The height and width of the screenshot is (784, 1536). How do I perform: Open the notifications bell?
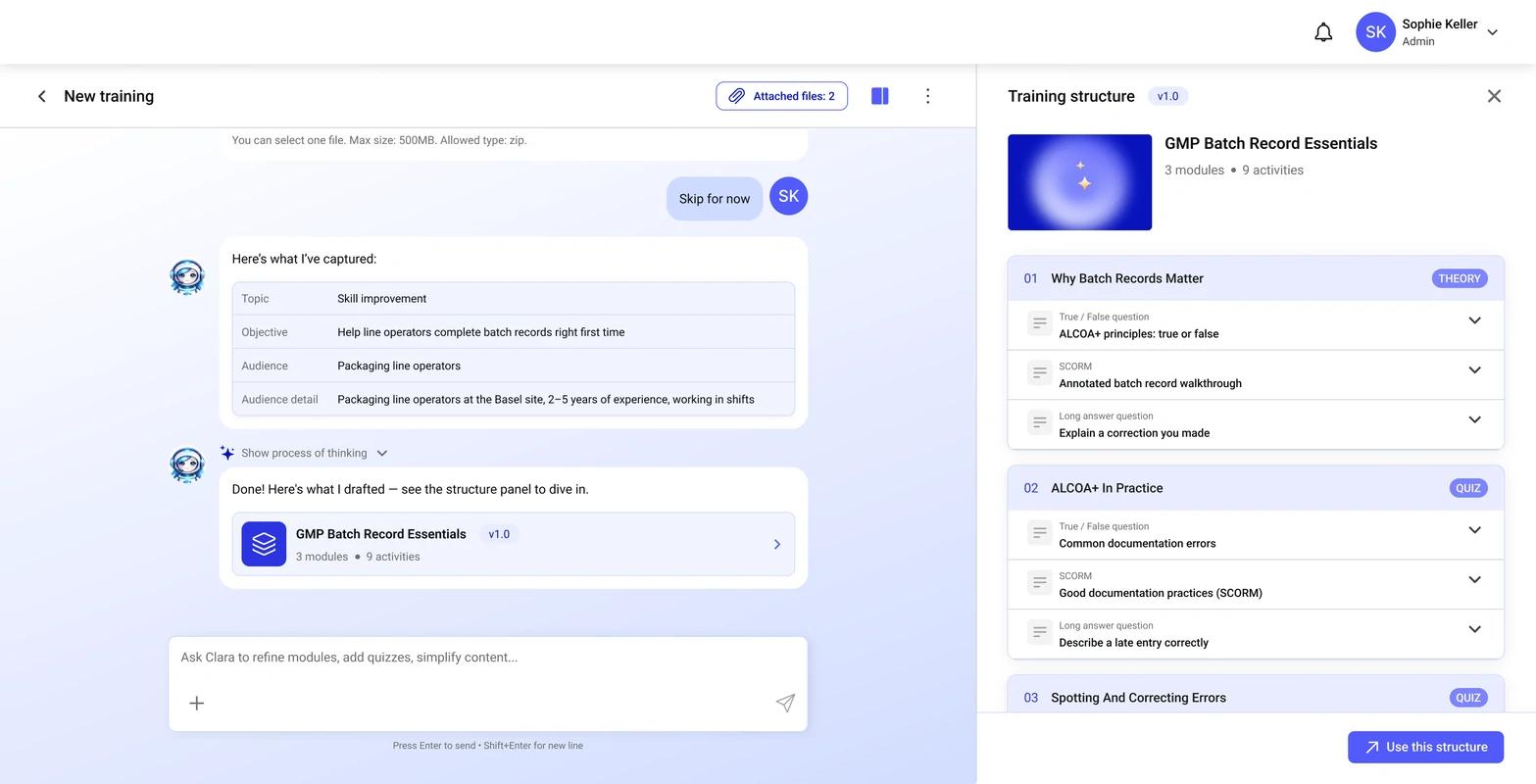1323,32
